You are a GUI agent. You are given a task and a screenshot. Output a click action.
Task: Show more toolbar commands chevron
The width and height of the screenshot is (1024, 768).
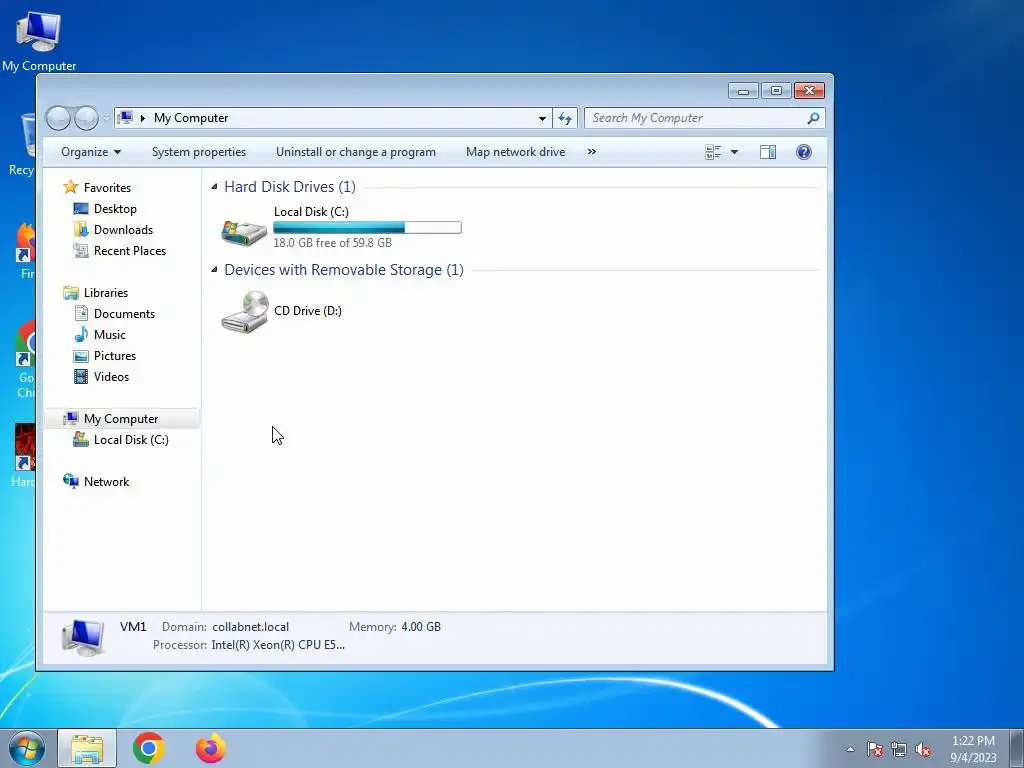[x=592, y=152]
